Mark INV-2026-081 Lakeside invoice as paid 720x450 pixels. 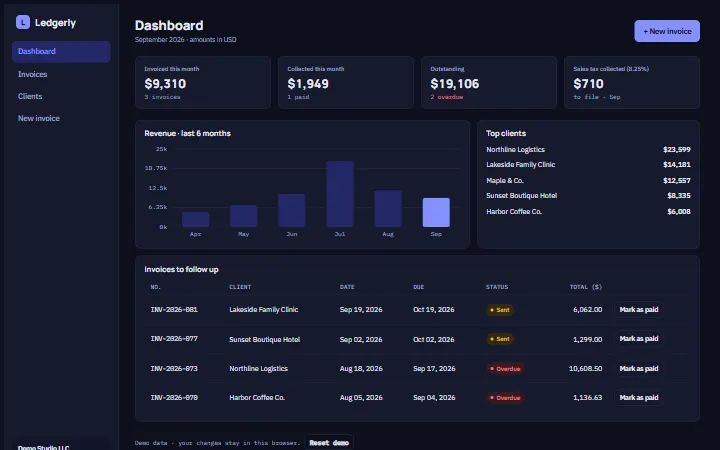[x=639, y=309]
